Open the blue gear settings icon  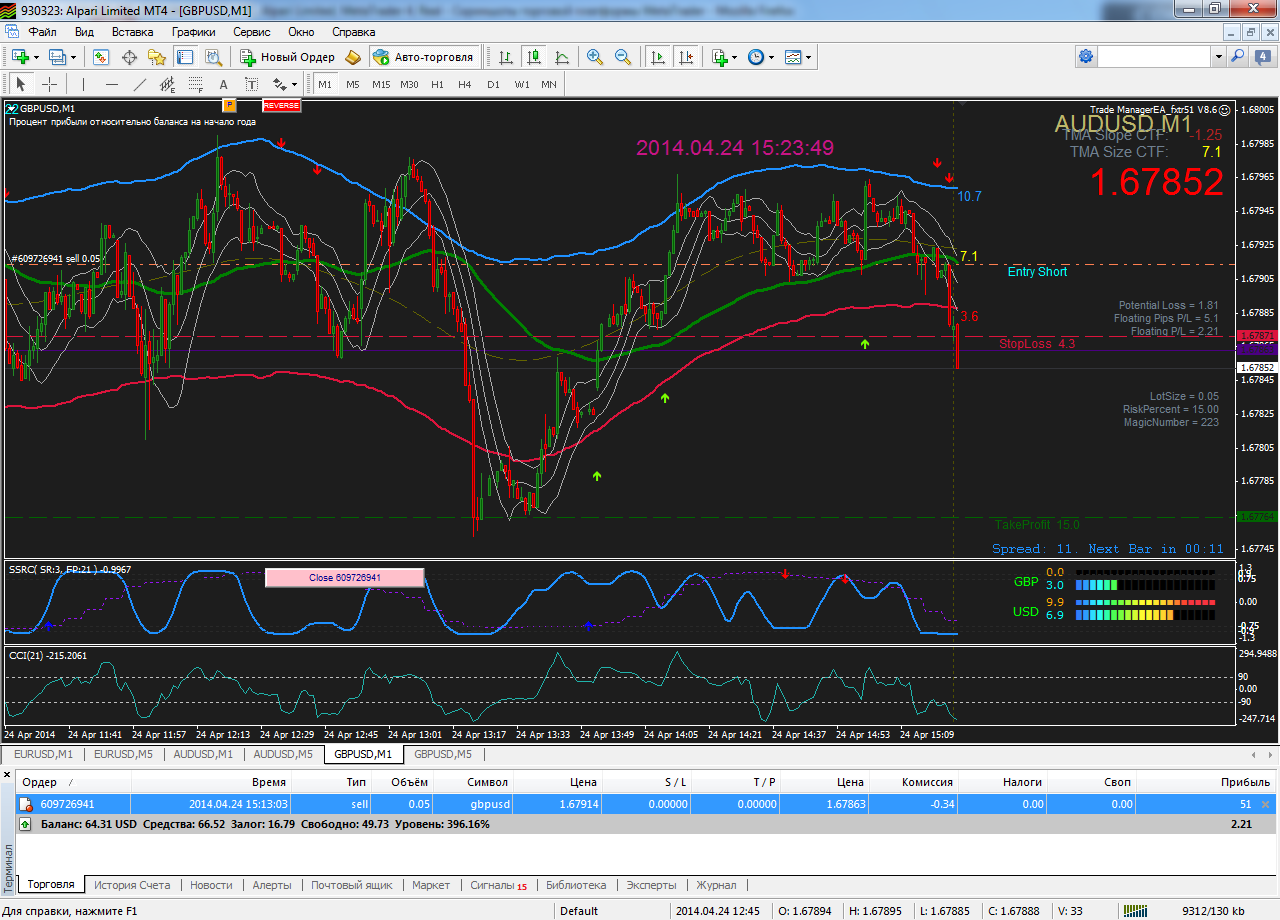pos(1086,57)
